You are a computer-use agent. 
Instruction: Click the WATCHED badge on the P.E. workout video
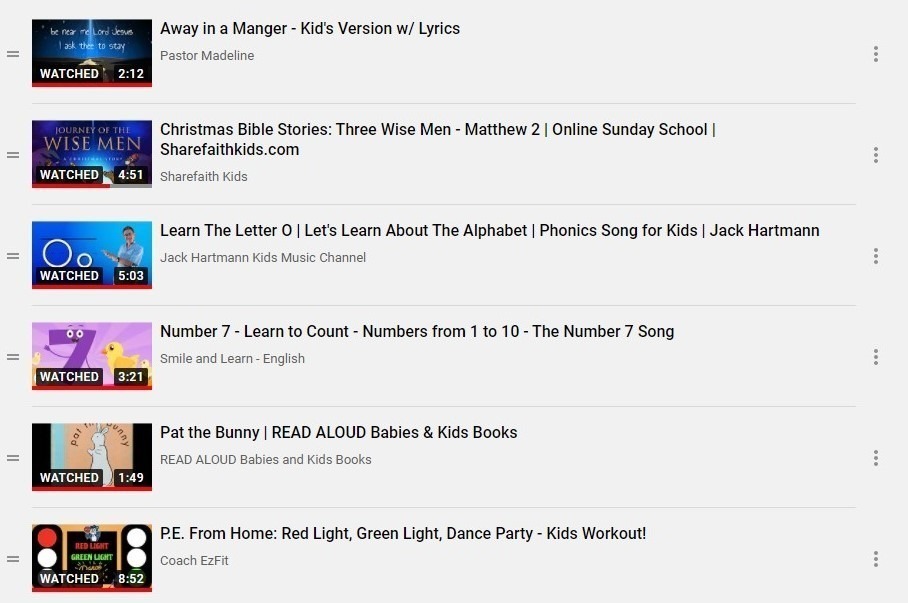pyautogui.click(x=68, y=578)
